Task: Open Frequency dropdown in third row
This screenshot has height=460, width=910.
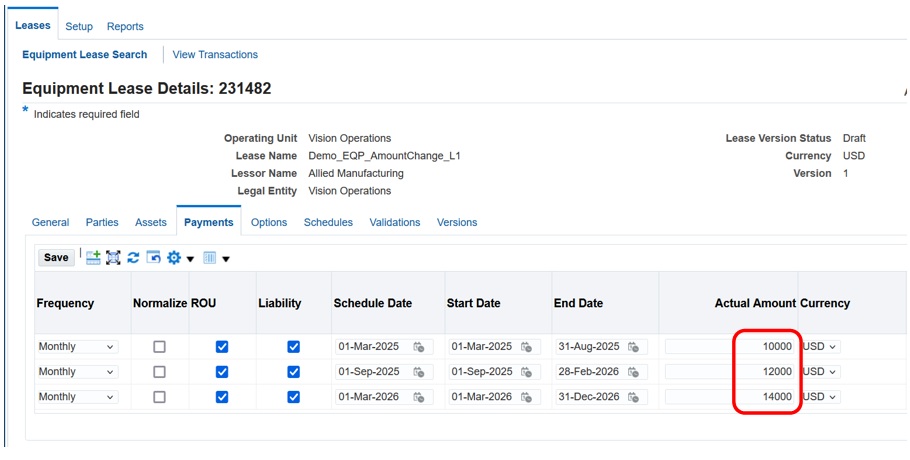Action: pyautogui.click(x=77, y=397)
